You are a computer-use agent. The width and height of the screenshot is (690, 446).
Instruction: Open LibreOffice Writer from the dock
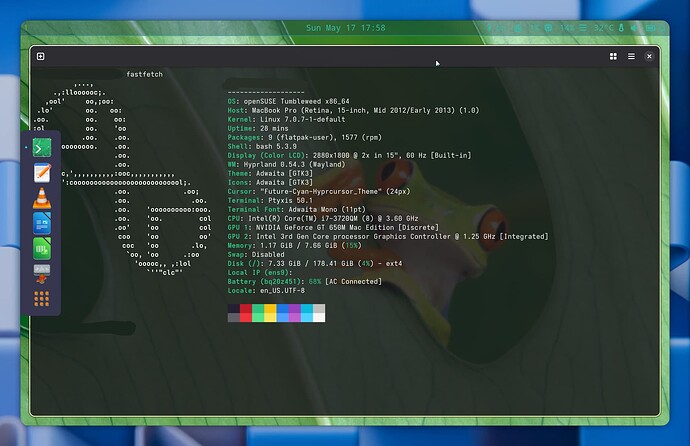point(42,223)
